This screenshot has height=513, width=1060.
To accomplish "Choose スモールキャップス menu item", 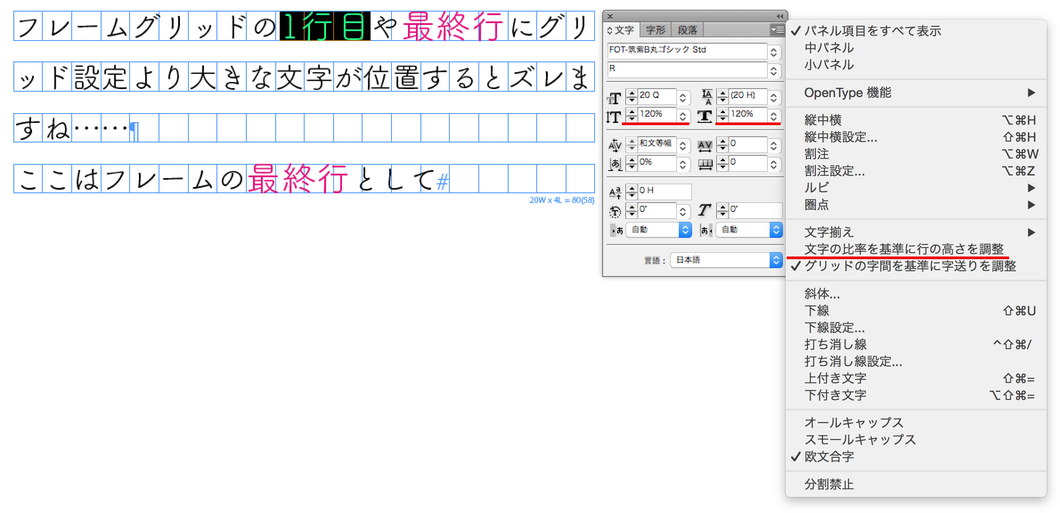I will coord(915,439).
